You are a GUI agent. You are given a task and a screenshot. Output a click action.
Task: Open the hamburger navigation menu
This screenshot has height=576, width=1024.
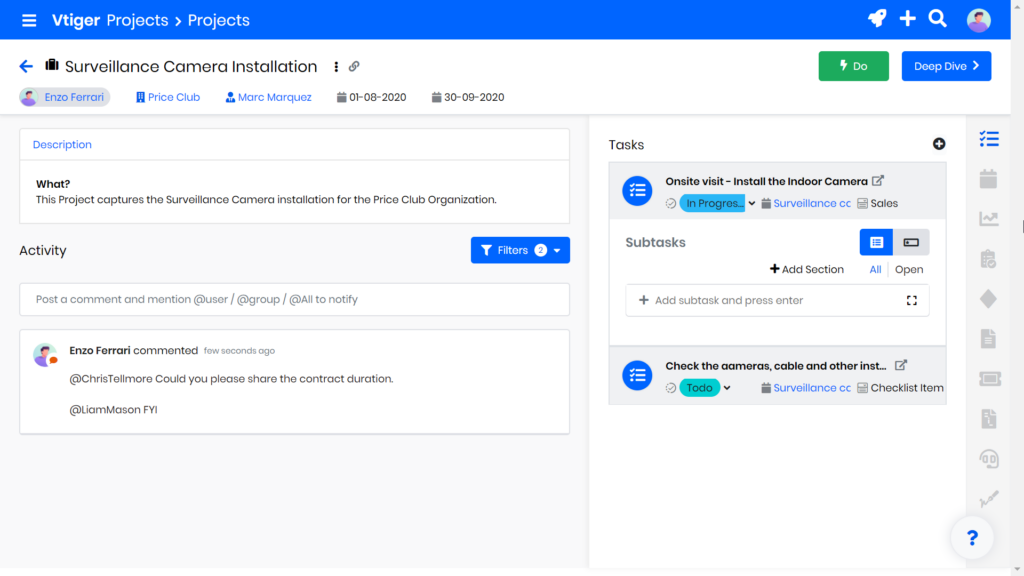[x=29, y=20]
